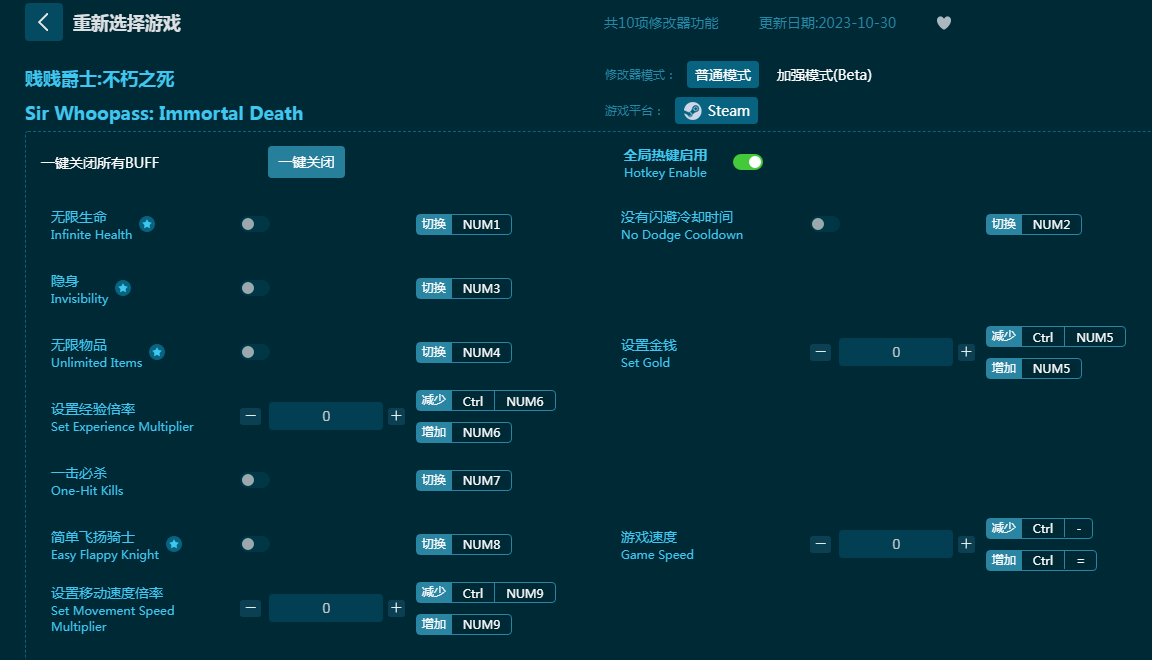The width and height of the screenshot is (1152, 660).
Task: Click minus icon for Game Speed
Action: [820, 544]
